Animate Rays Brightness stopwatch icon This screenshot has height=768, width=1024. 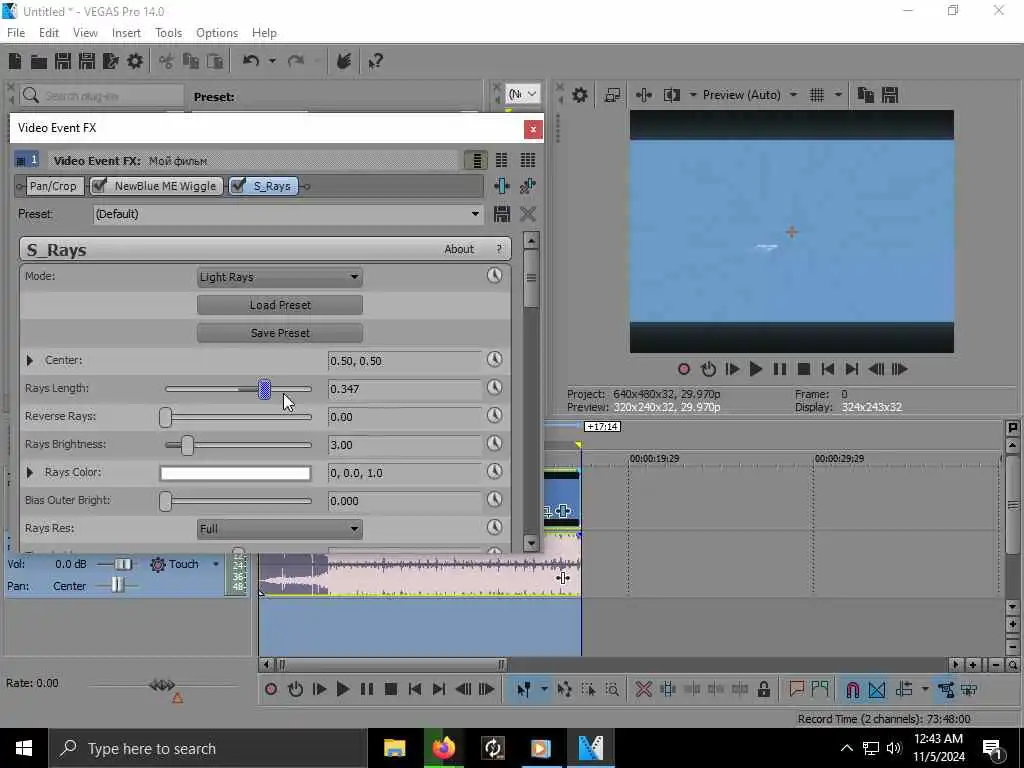pos(494,443)
